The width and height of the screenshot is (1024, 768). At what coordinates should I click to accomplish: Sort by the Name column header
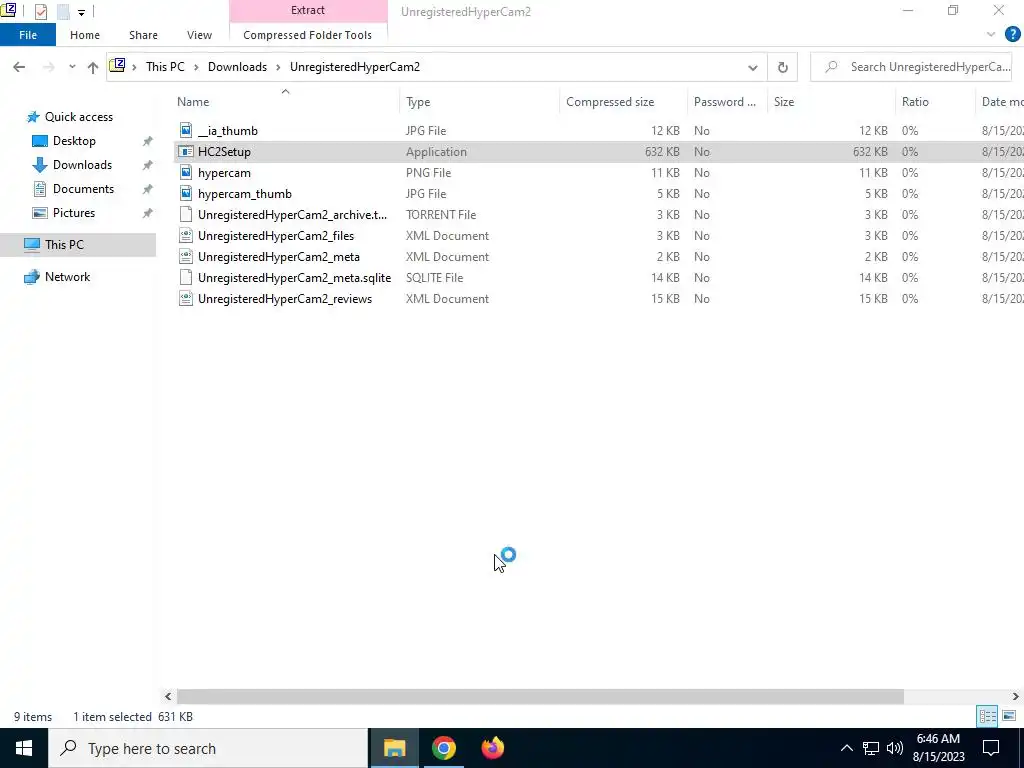coord(193,102)
